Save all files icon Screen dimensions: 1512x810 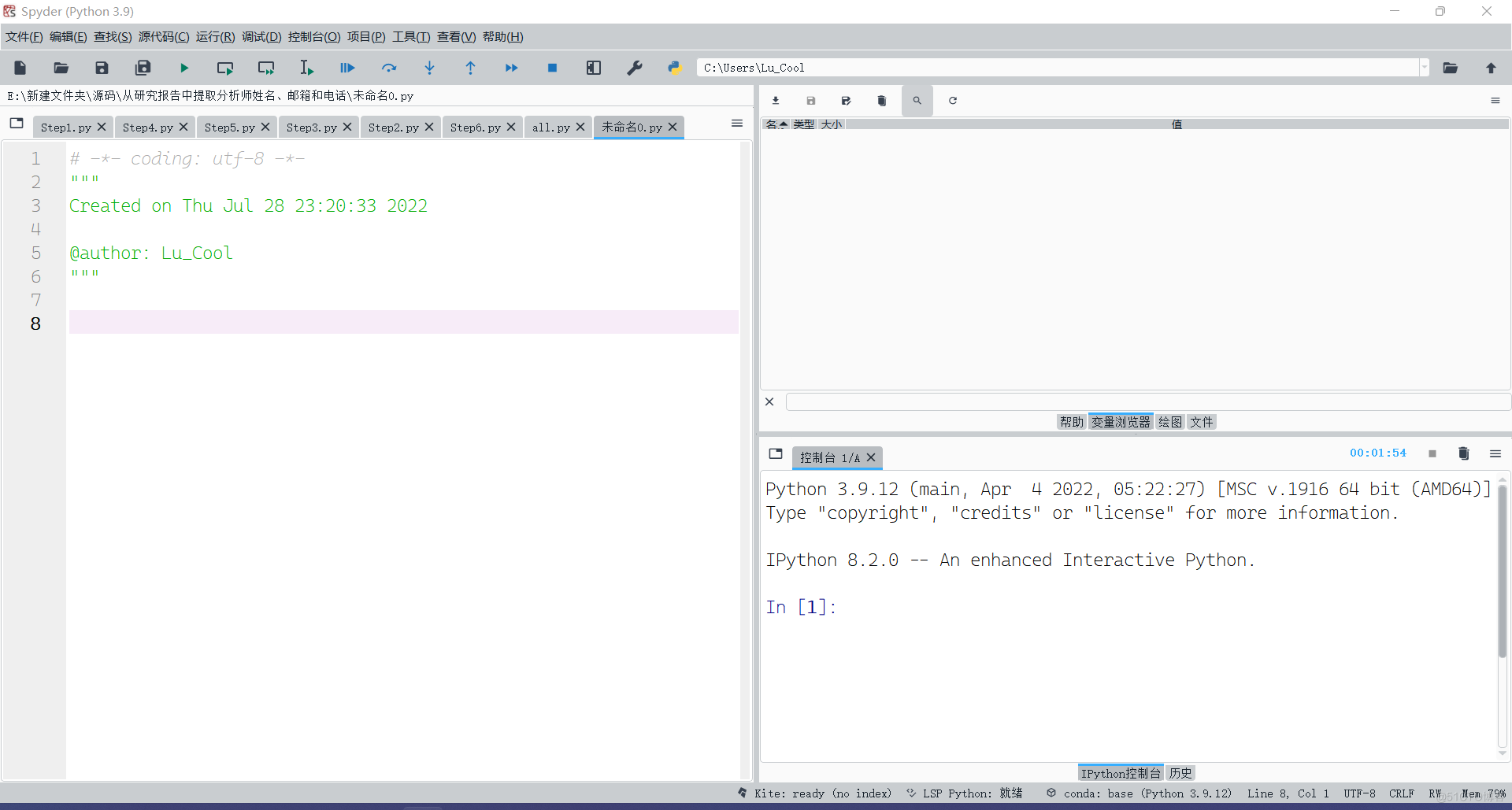(x=143, y=68)
